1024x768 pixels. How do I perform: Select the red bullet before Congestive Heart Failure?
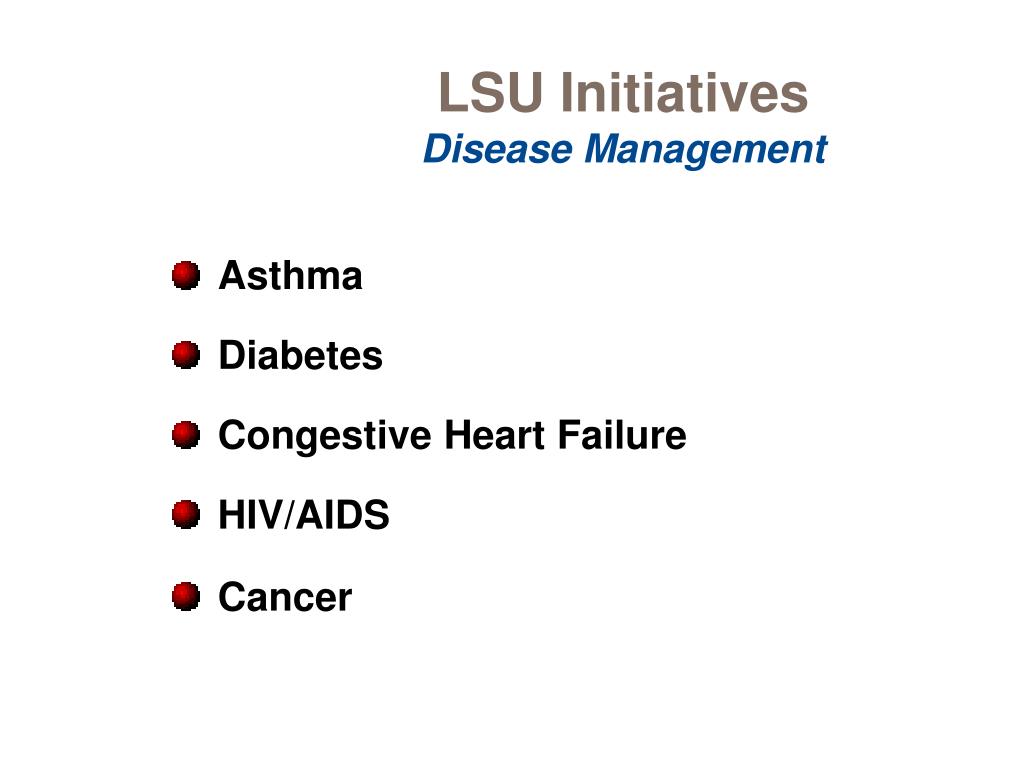pyautogui.click(x=186, y=435)
